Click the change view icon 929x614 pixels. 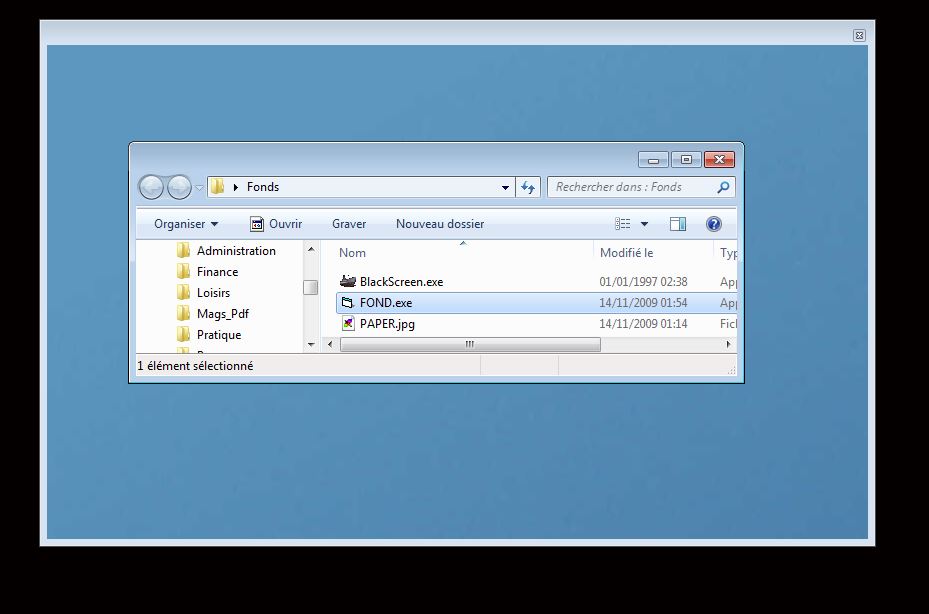coord(623,224)
